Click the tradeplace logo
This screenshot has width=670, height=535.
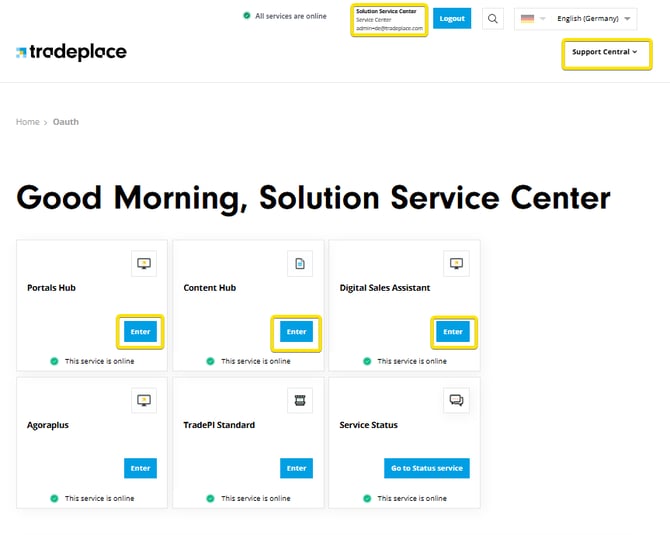(71, 52)
